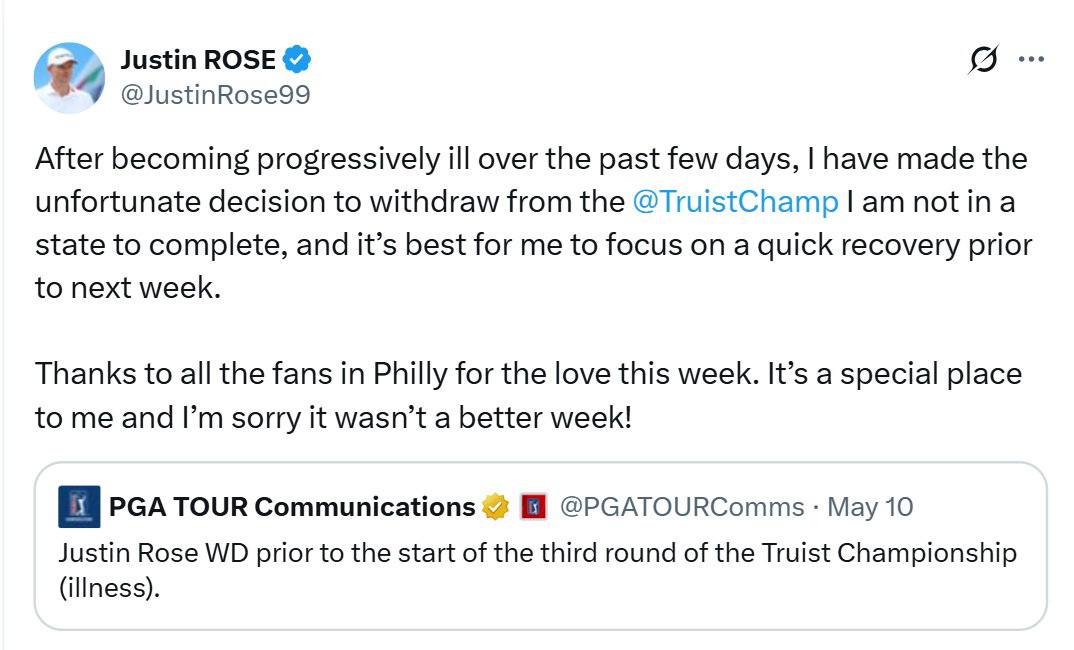Click the slashed-circle Grok logo at top right
Screen dimensions: 1074x650
pyautogui.click(x=985, y=60)
